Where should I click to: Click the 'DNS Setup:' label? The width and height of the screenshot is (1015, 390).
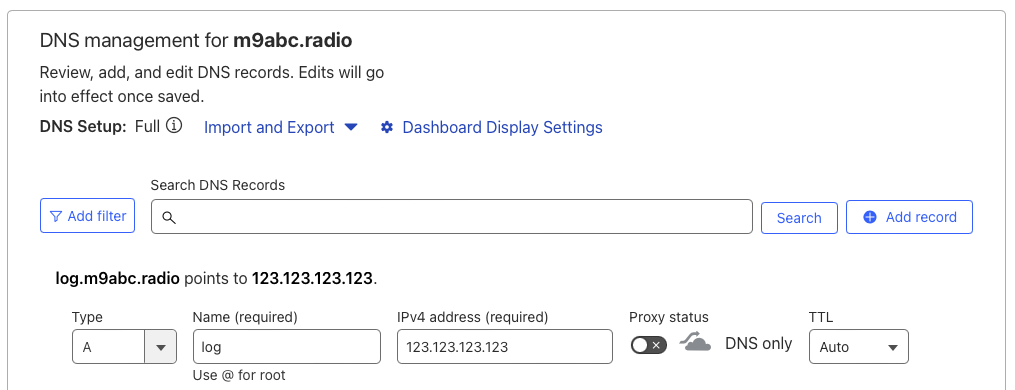pos(84,126)
